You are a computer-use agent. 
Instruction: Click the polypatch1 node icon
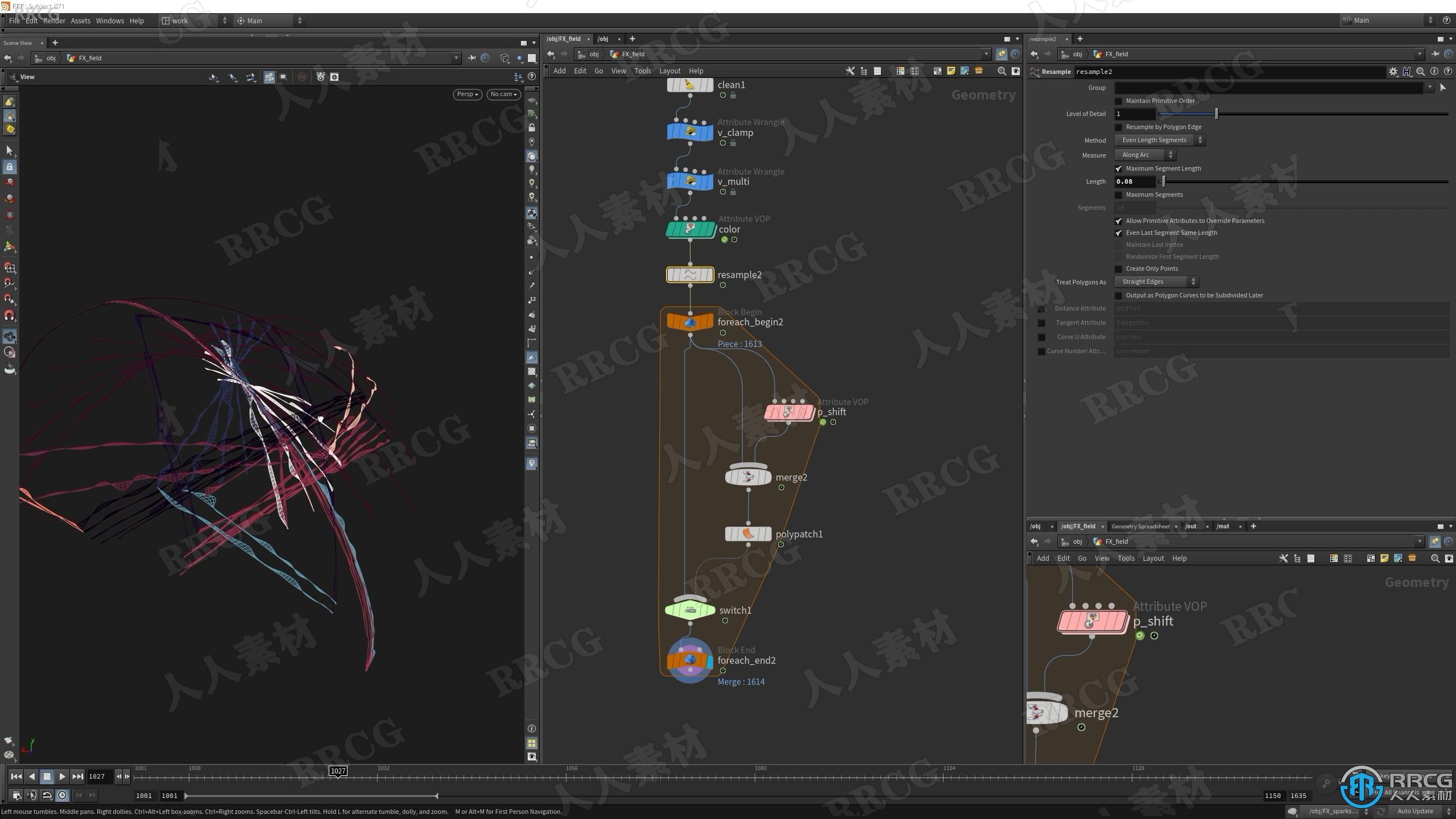(749, 533)
